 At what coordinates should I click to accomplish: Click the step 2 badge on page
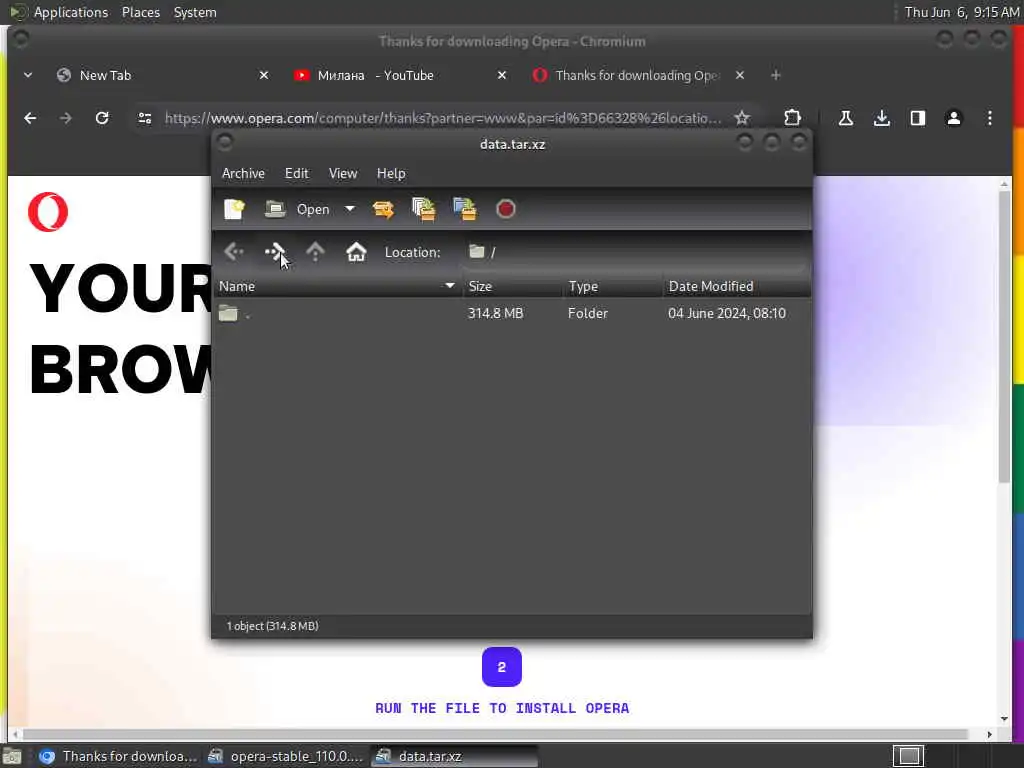[502, 667]
